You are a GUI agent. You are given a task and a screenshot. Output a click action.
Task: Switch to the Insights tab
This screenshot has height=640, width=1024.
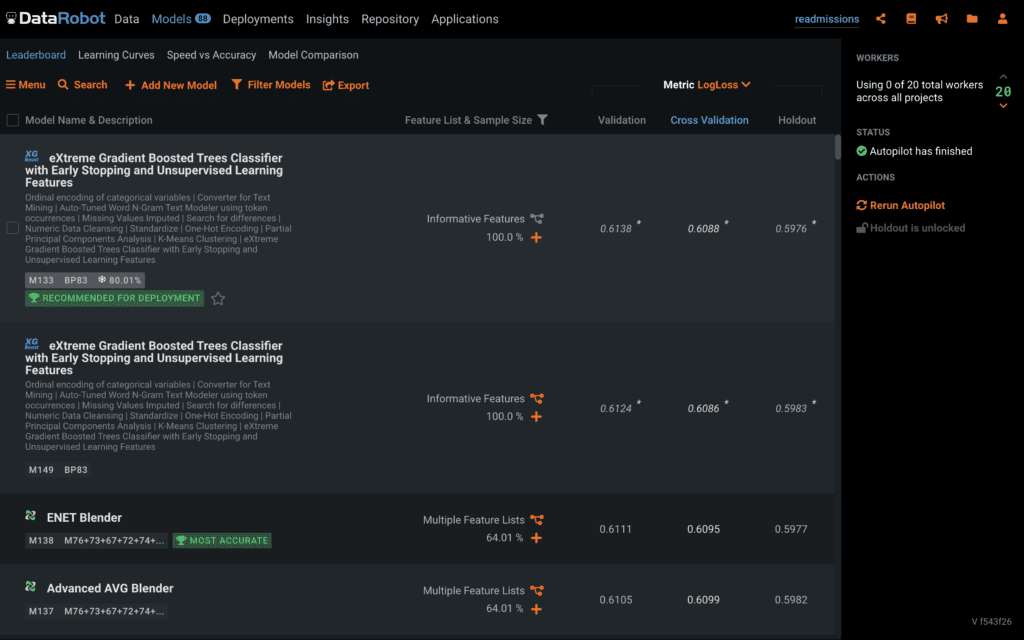(327, 19)
